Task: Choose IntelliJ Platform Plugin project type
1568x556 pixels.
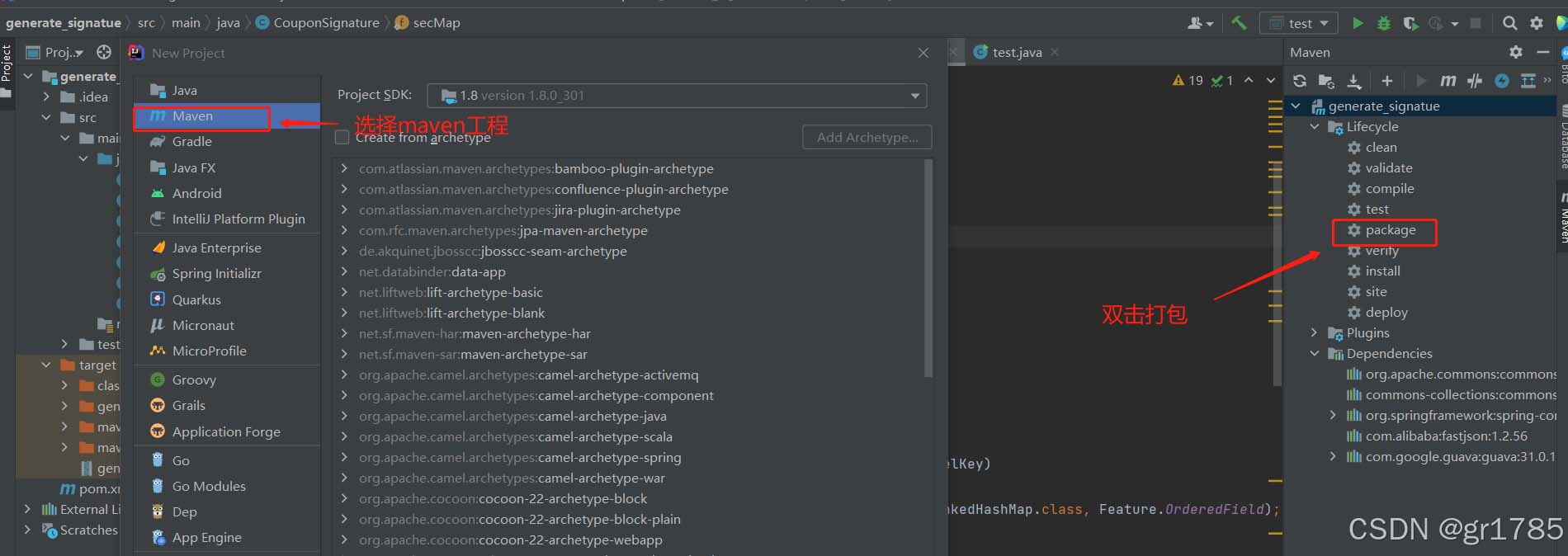Action: (226, 219)
